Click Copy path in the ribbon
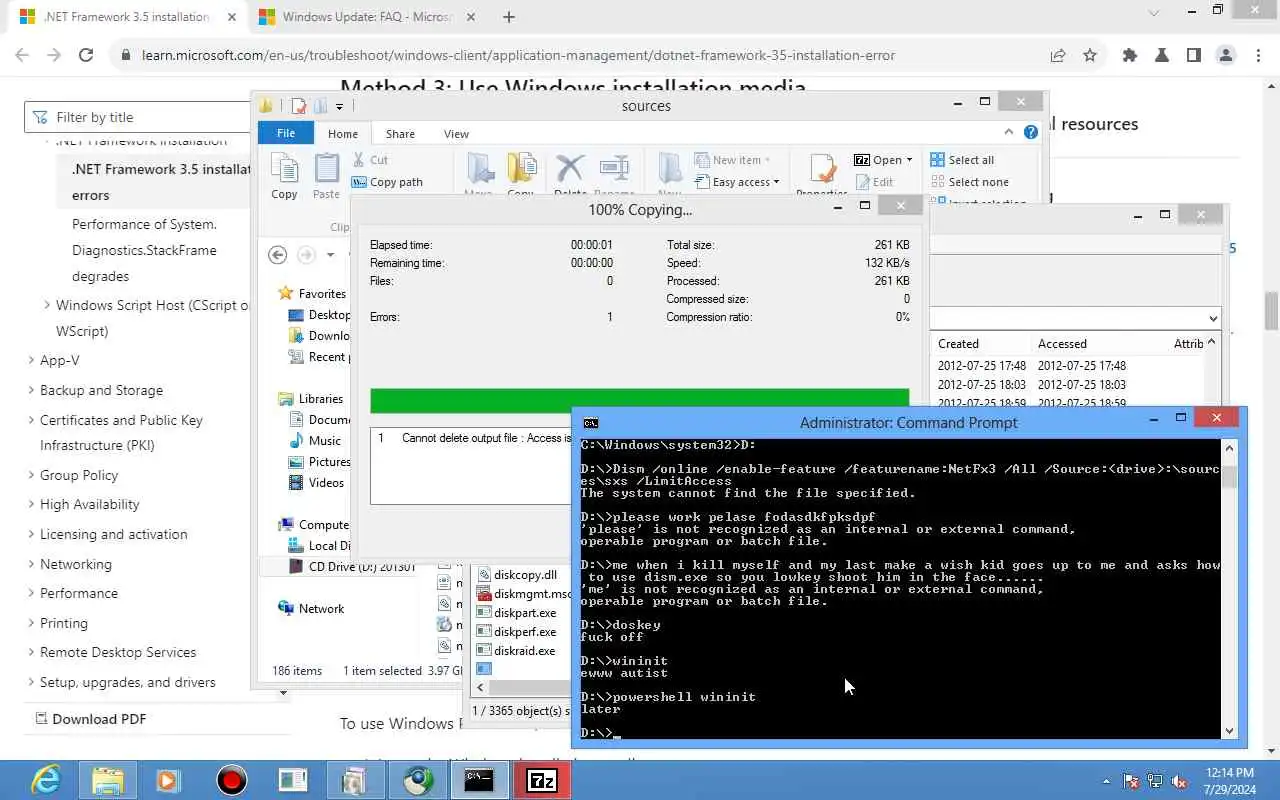Image resolution: width=1280 pixels, height=800 pixels. pos(387,182)
